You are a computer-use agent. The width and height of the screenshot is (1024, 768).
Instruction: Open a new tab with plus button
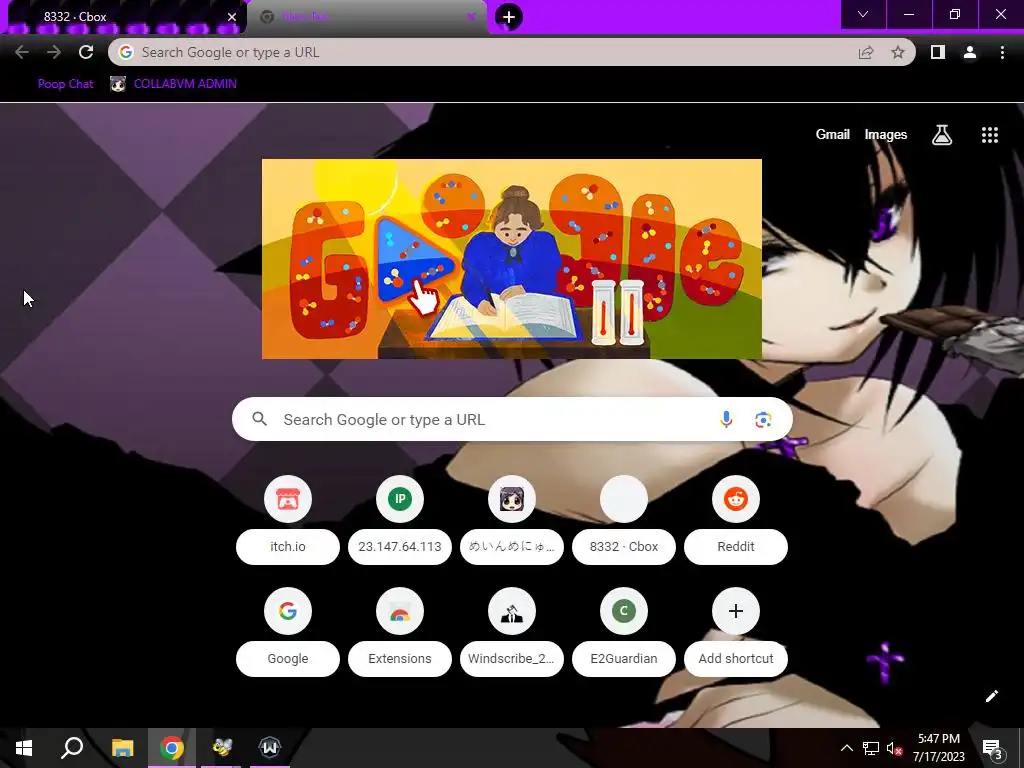pos(509,16)
